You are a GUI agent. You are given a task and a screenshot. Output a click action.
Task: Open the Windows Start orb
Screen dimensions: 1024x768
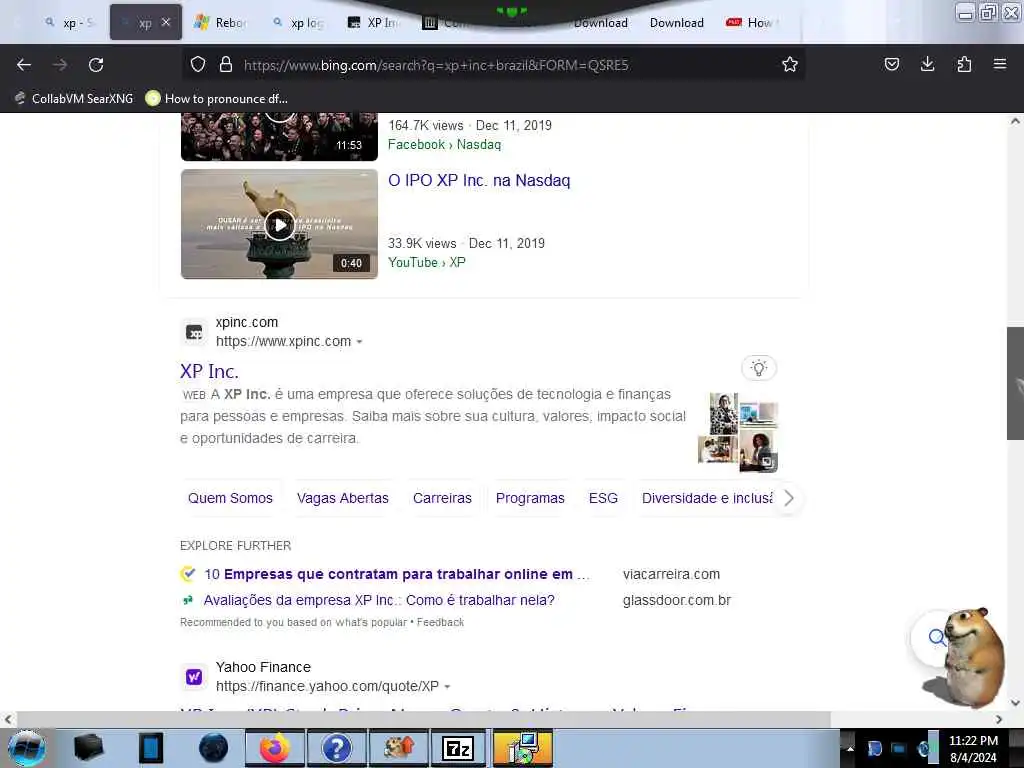(26, 748)
